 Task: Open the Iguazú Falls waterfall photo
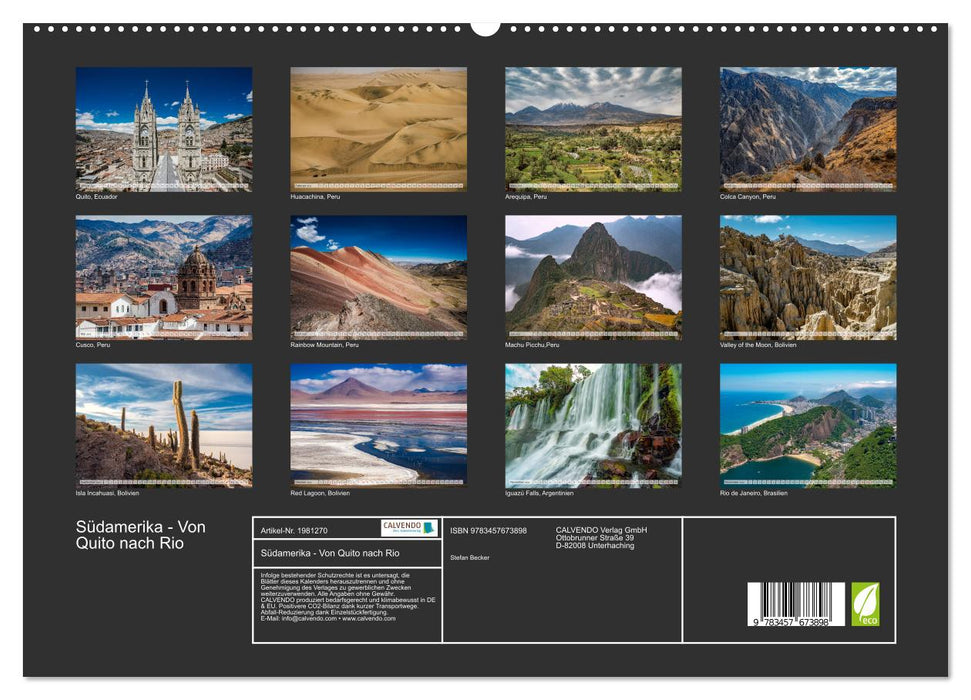tap(593, 425)
